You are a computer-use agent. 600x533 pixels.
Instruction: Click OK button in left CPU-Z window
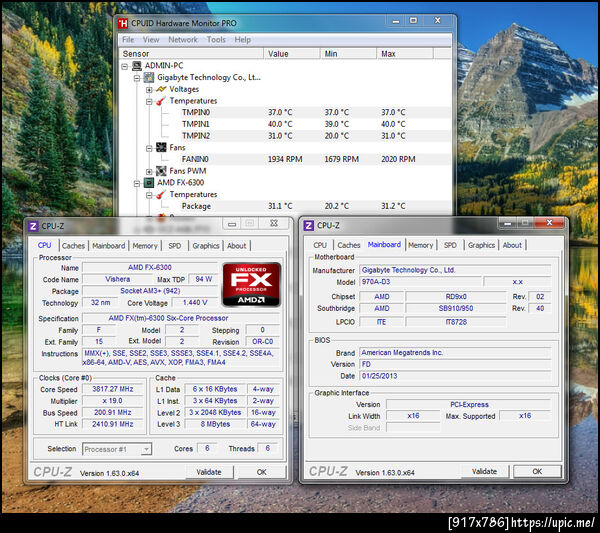pyautogui.click(x=262, y=472)
